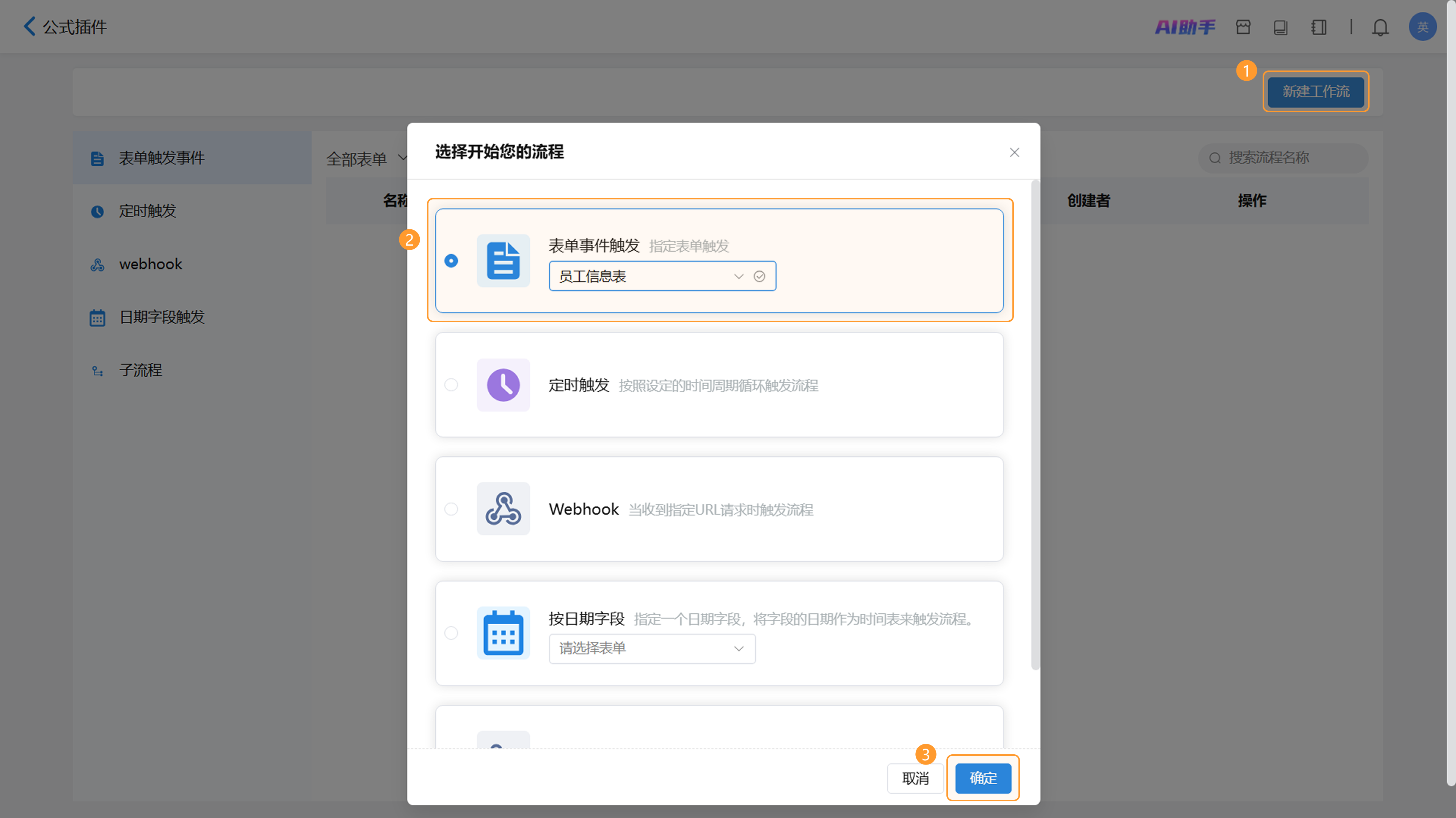Image resolution: width=1456 pixels, height=818 pixels.
Task: Switch to webhook tab in sidebar
Action: click(x=192, y=264)
